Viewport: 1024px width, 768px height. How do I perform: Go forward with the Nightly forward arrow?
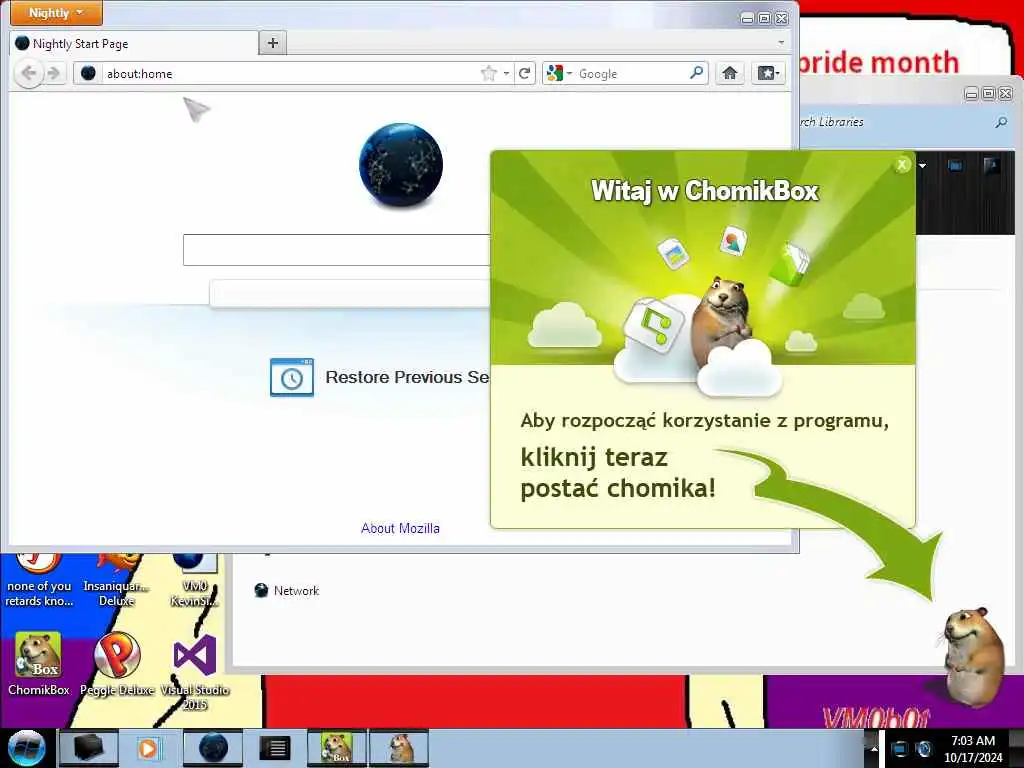[x=54, y=73]
